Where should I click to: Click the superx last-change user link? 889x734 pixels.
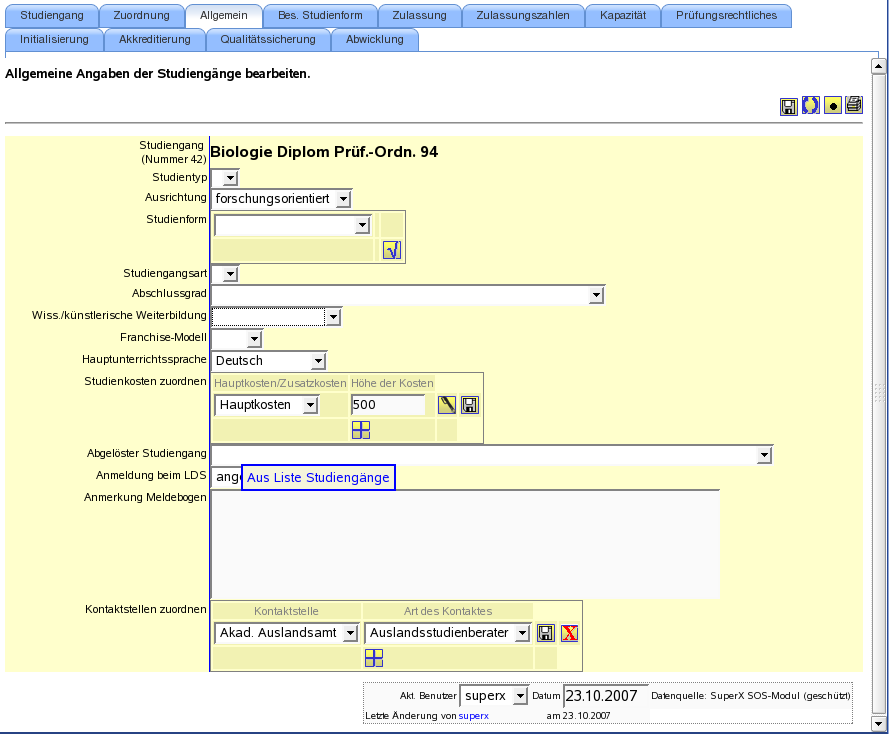473,716
